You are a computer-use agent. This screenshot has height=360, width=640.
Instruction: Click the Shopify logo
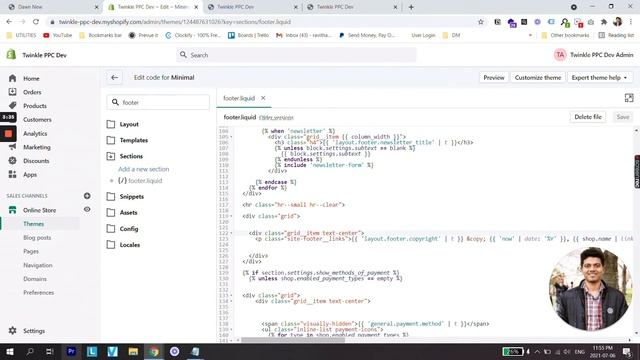click(x=11, y=54)
